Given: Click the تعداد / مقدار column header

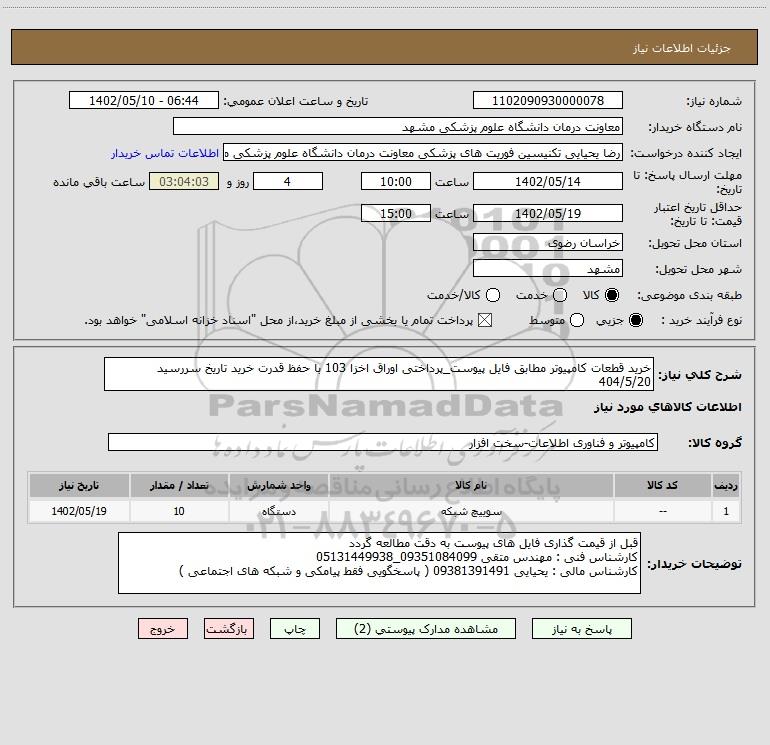Looking at the screenshot, I should (179, 485).
